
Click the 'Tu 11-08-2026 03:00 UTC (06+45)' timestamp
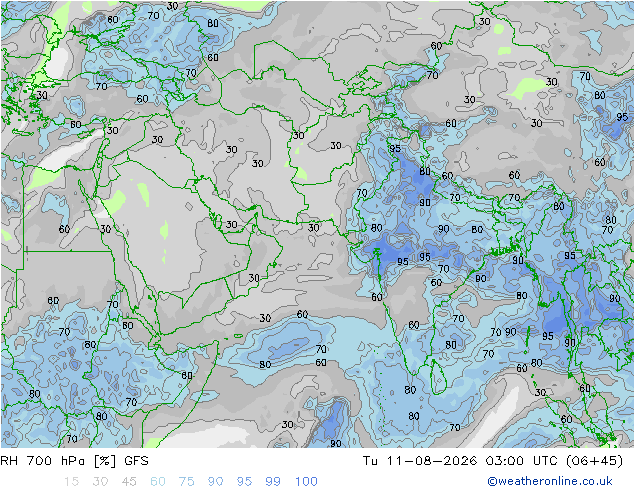493,461
